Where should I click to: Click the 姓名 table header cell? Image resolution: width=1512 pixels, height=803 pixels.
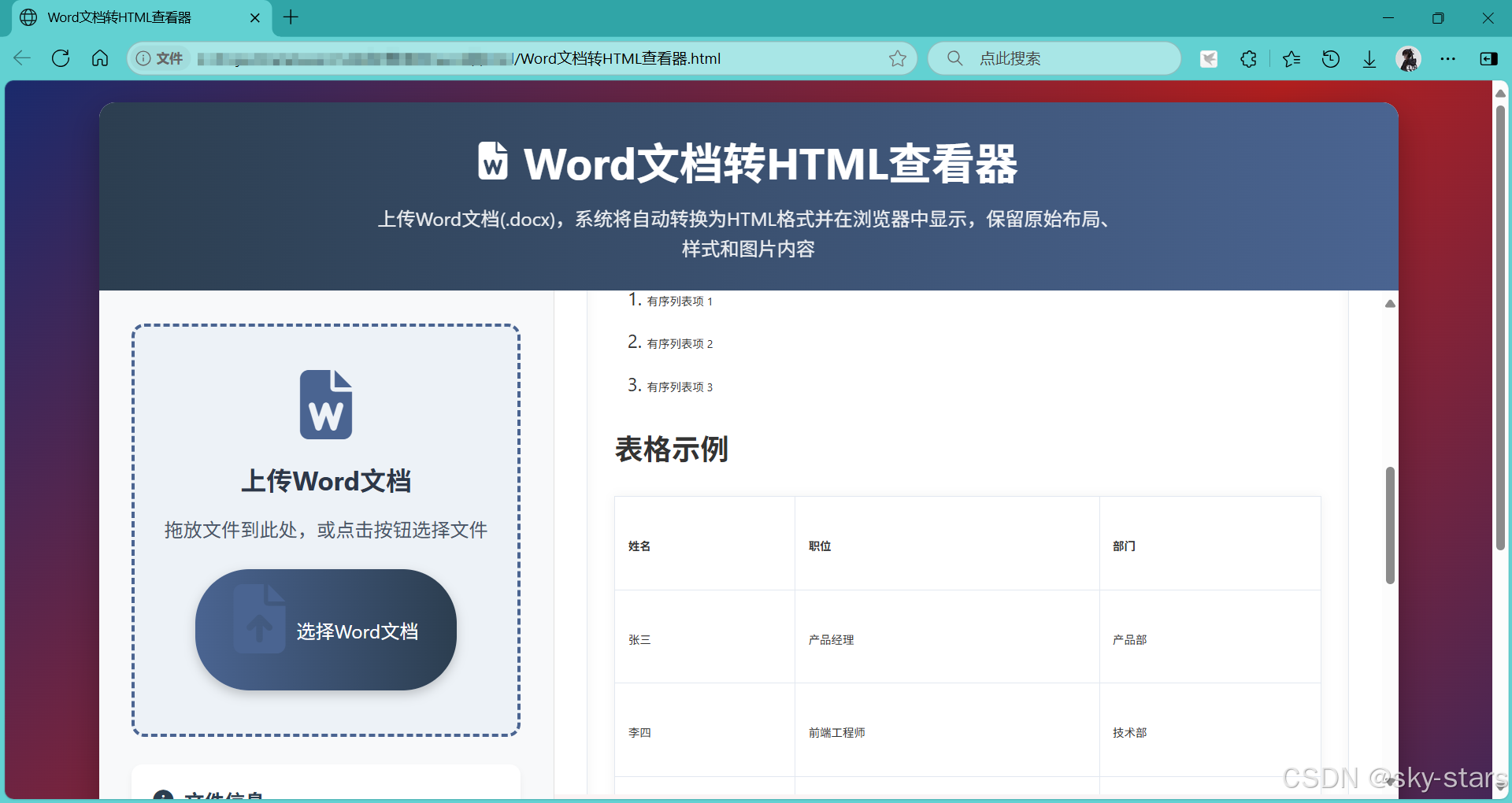point(705,543)
